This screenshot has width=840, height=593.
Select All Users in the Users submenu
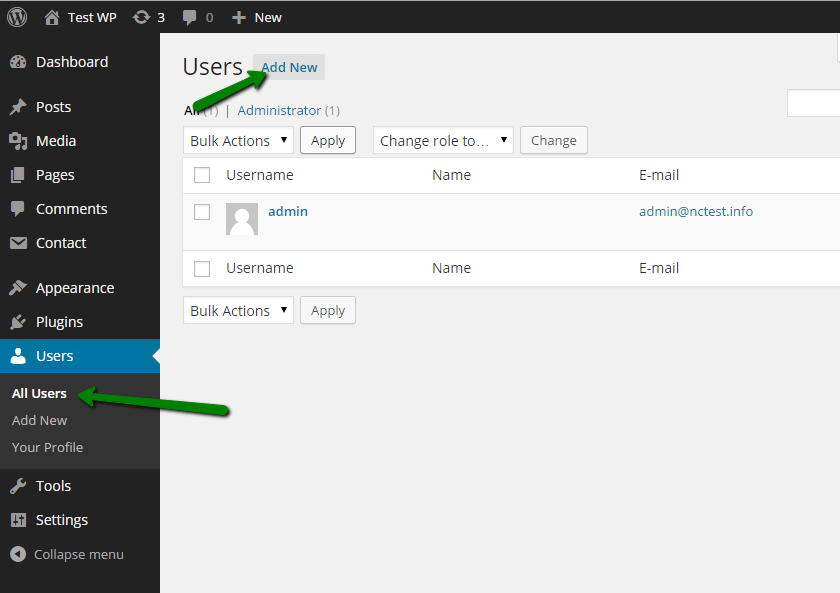tap(39, 393)
